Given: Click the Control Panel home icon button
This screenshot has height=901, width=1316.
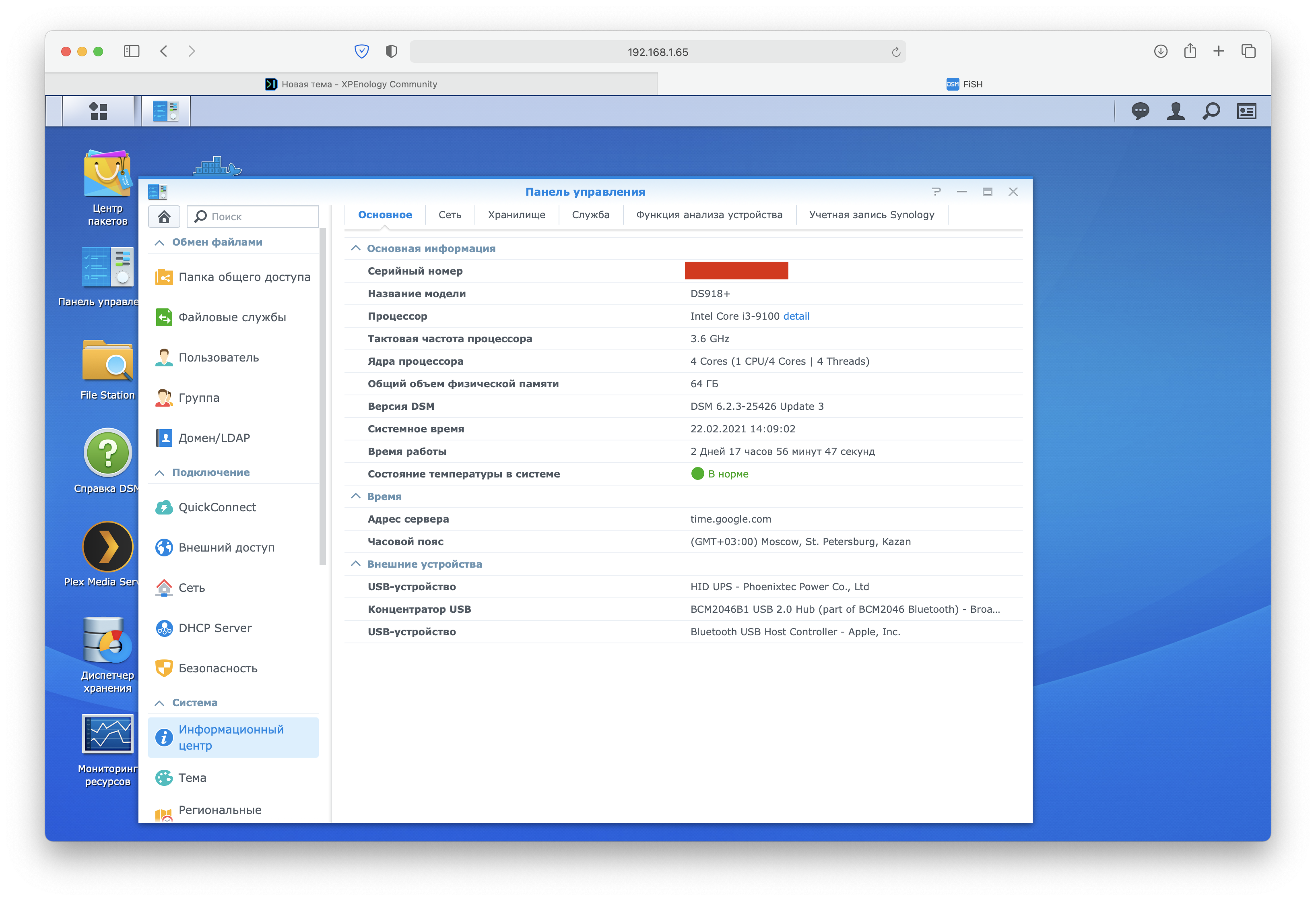Looking at the screenshot, I should [x=164, y=216].
